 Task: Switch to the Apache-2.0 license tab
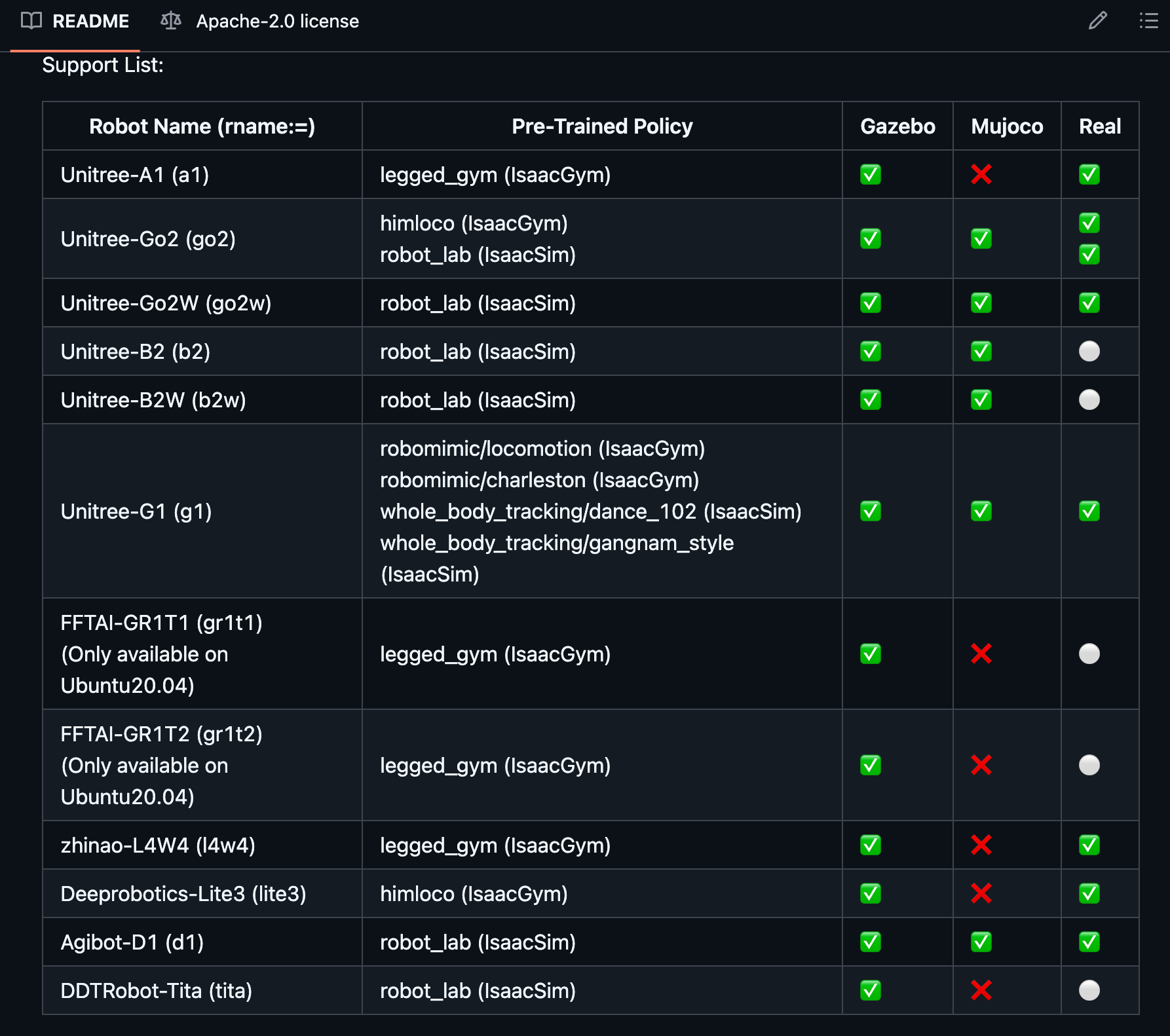pos(260,21)
